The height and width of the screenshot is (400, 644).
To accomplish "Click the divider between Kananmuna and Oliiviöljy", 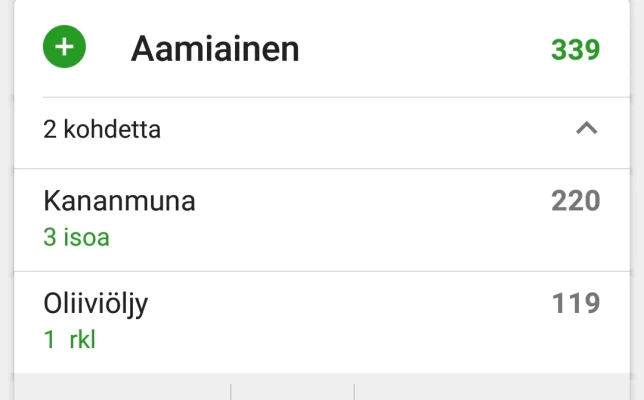I will click(322, 271).
